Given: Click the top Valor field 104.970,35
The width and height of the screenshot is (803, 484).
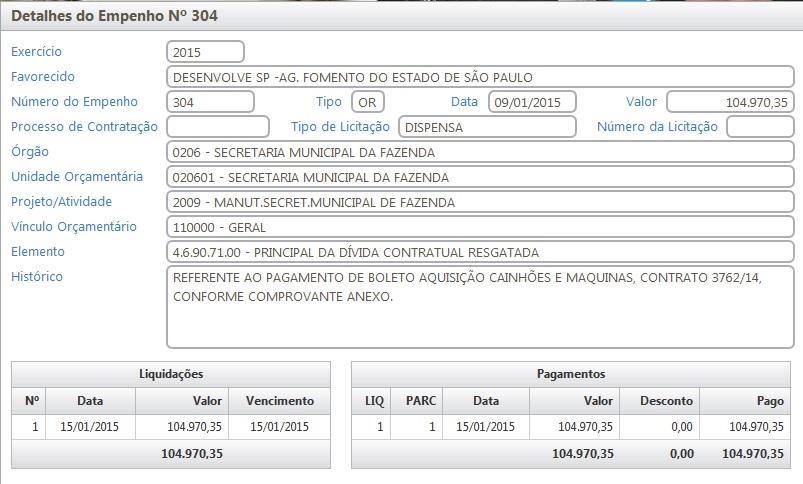Looking at the screenshot, I should click(x=730, y=101).
